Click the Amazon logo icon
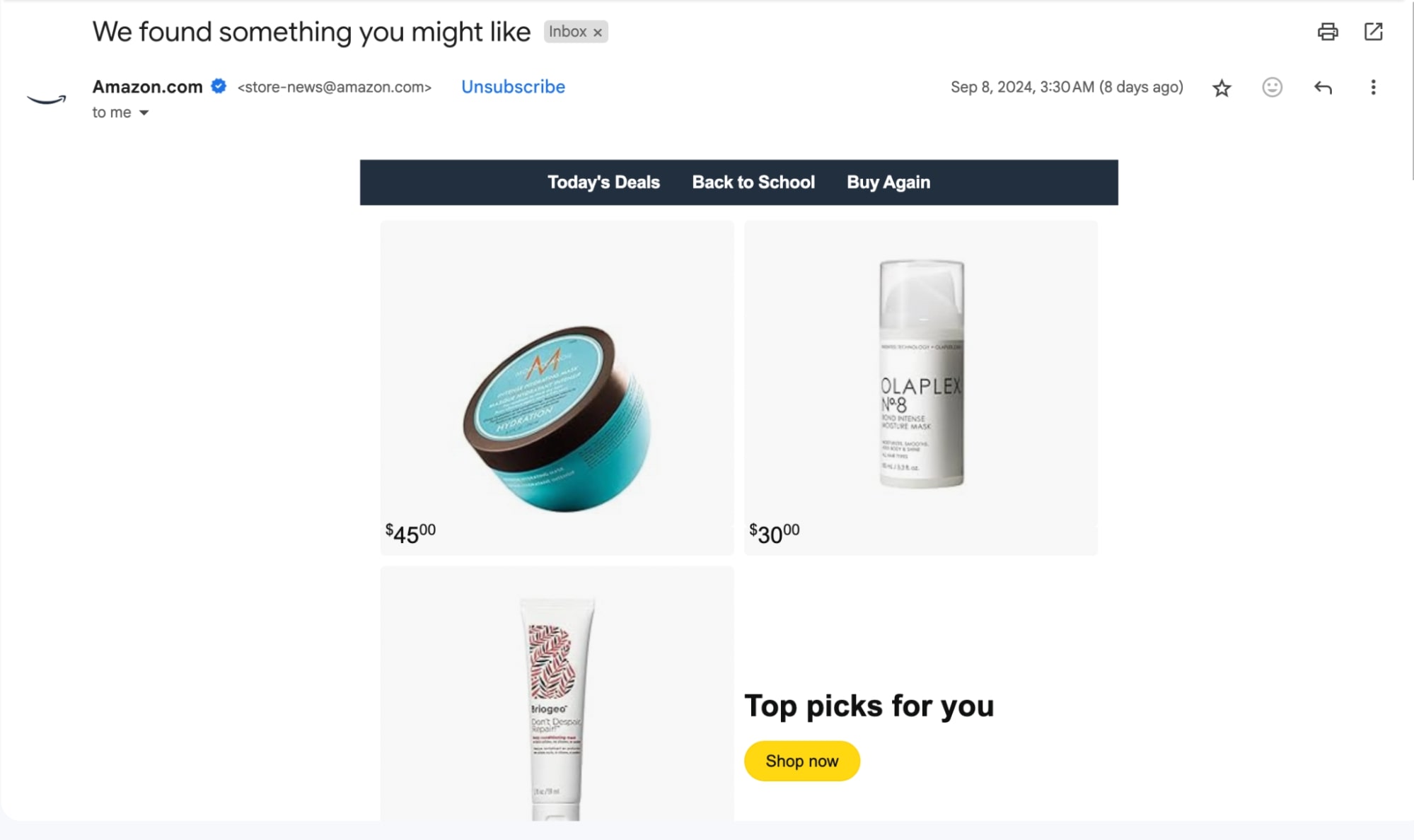1414x840 pixels. pos(44,96)
